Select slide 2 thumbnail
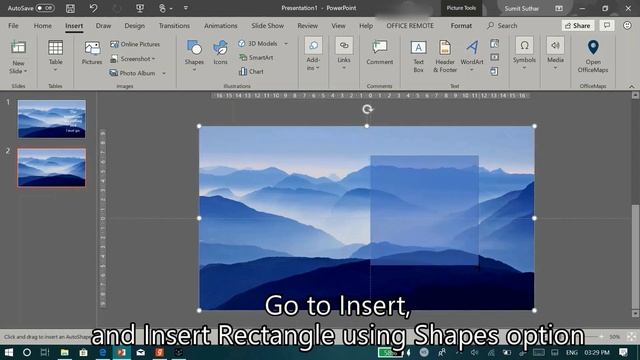Image resolution: width=640 pixels, height=360 pixels. pos(52,168)
